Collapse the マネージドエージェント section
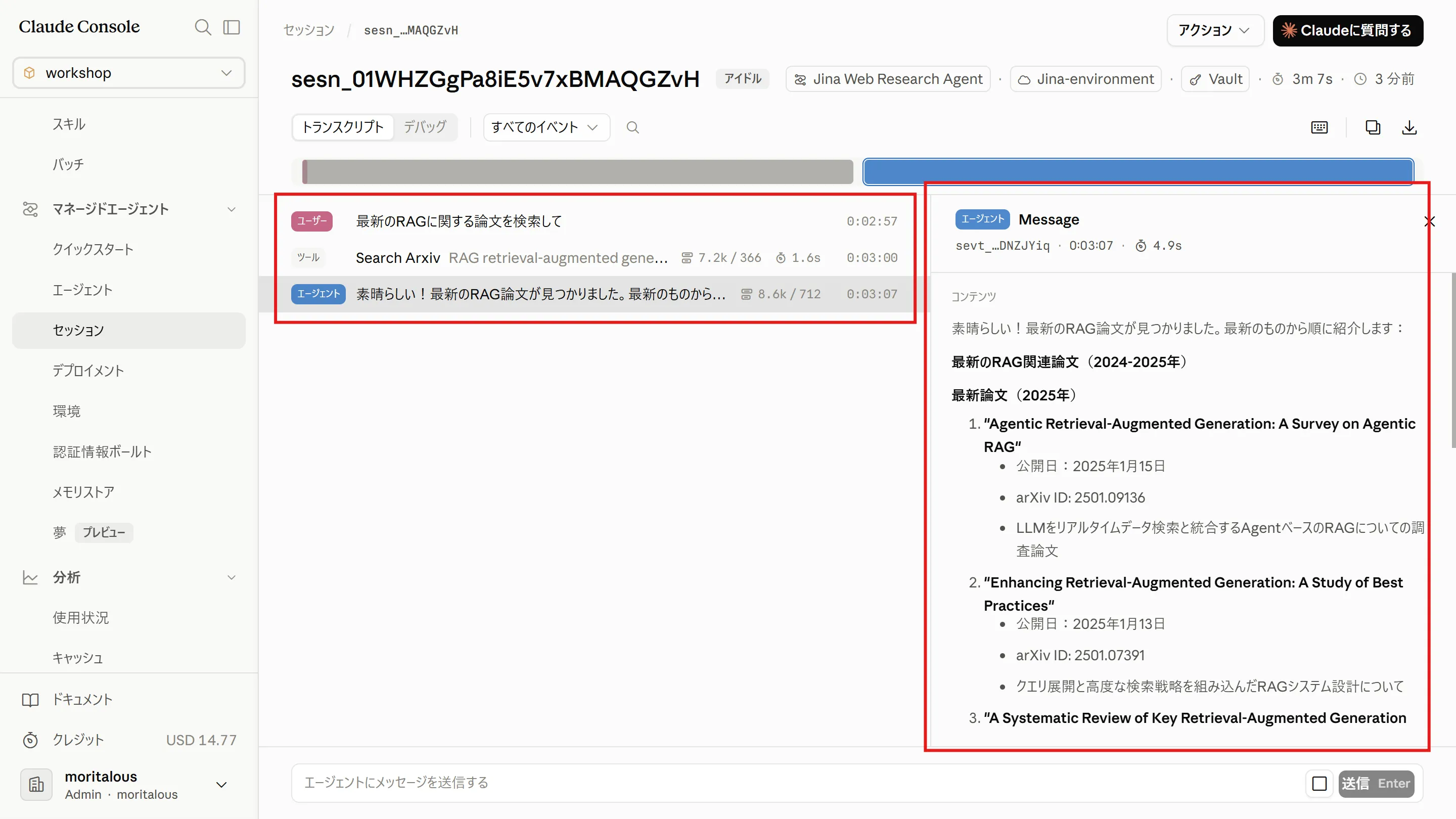 (x=231, y=209)
